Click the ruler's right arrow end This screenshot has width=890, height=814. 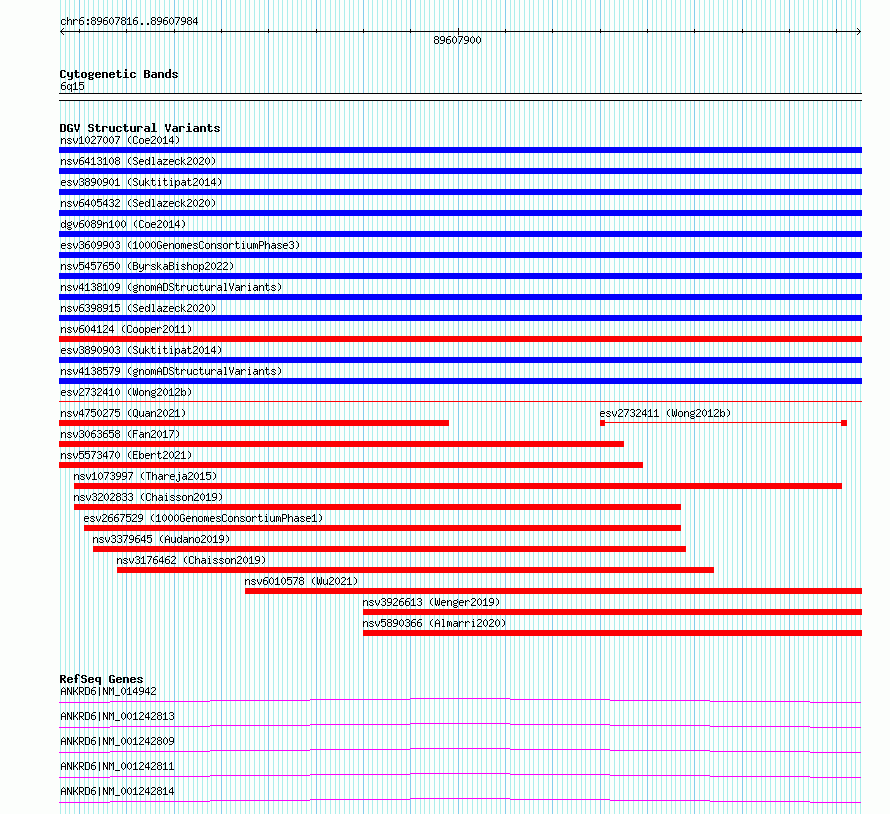(859, 32)
